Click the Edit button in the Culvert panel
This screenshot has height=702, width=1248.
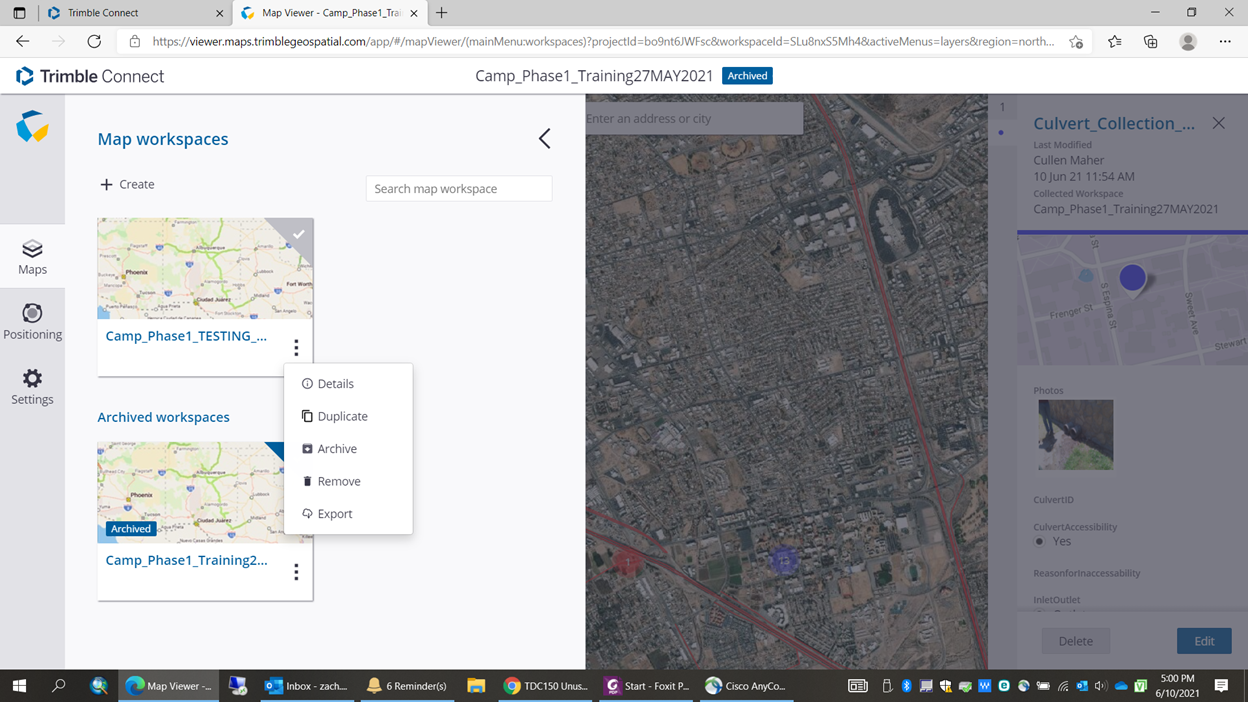coord(1204,640)
